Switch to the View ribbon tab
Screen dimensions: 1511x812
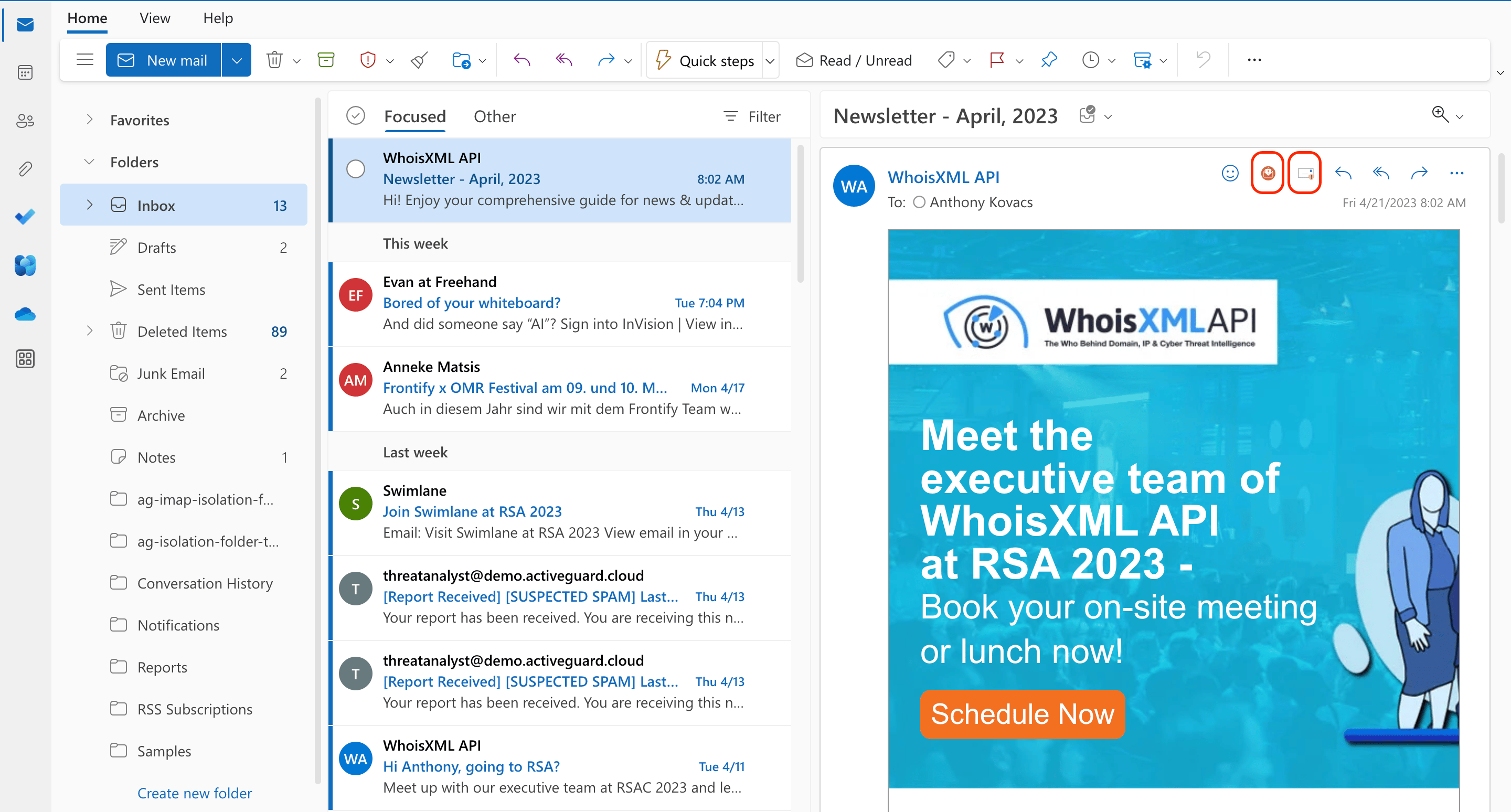click(155, 18)
